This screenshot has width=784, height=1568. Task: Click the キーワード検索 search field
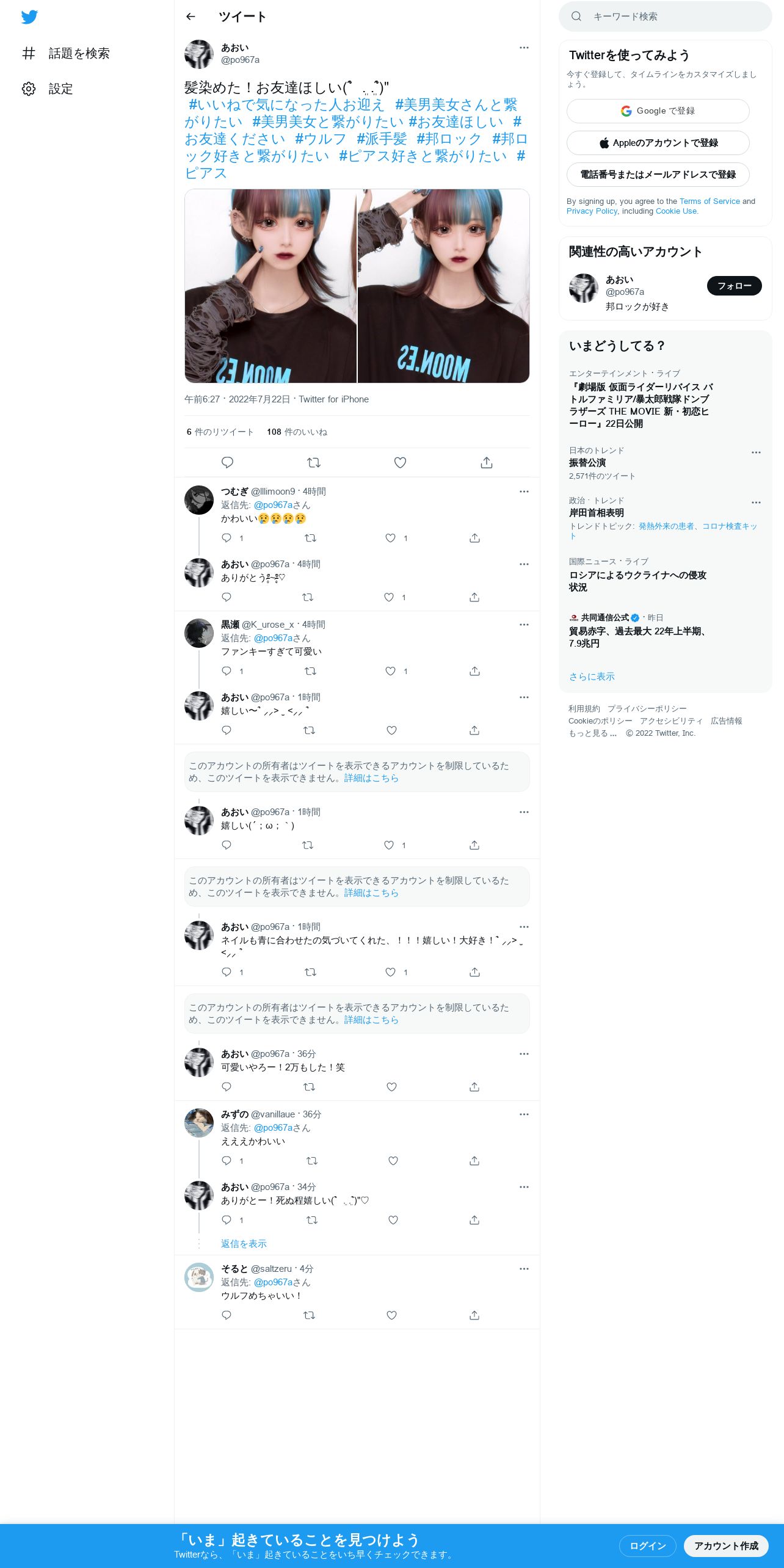tap(666, 16)
